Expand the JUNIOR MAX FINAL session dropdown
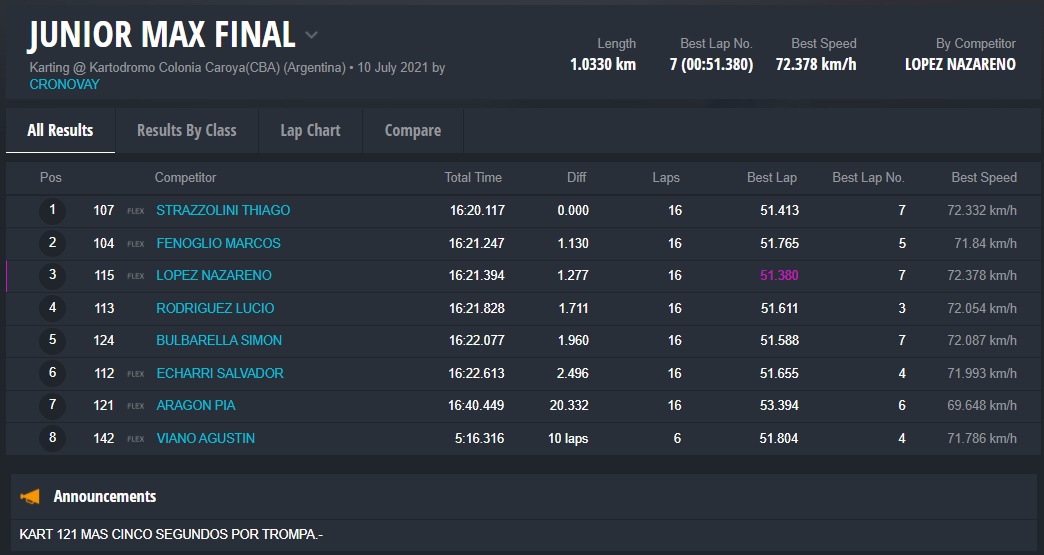Viewport: 1044px width, 555px height. pyautogui.click(x=311, y=35)
